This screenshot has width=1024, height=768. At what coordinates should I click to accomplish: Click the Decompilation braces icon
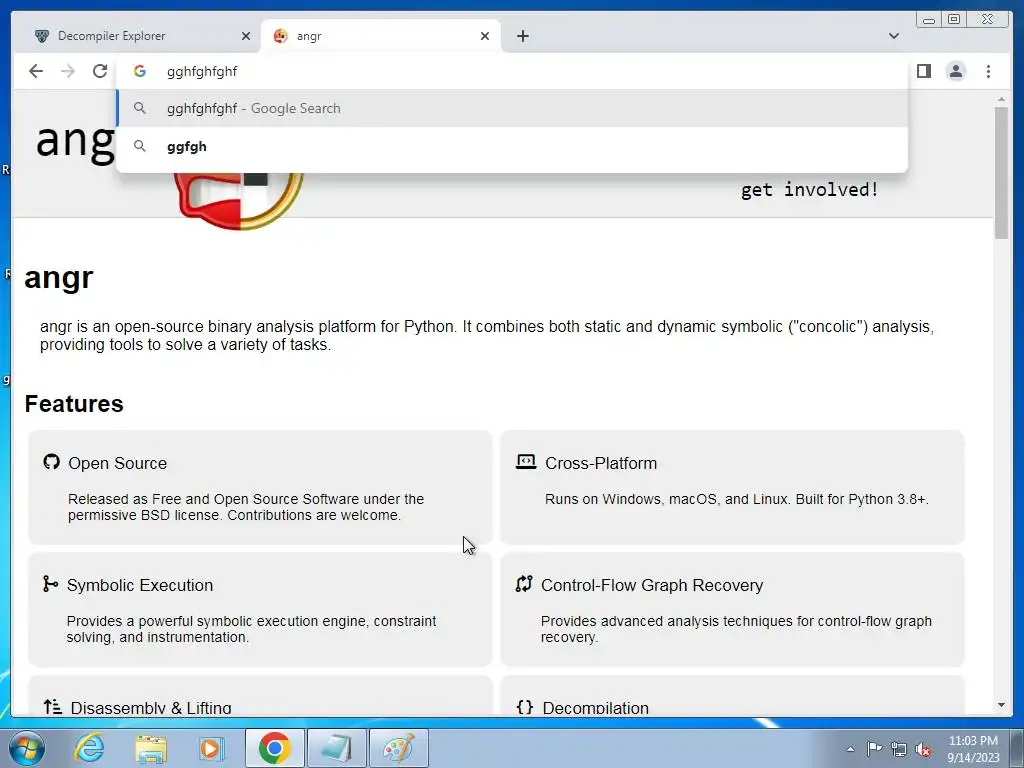[524, 707]
